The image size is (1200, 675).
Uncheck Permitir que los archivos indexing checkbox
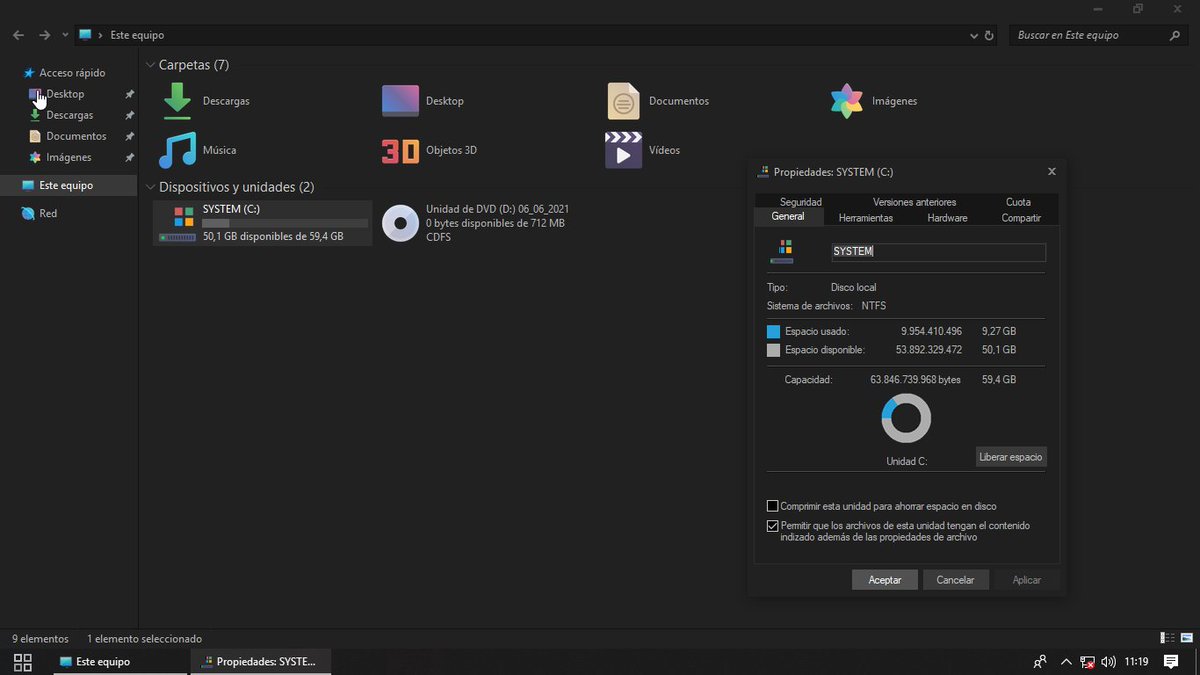point(772,526)
